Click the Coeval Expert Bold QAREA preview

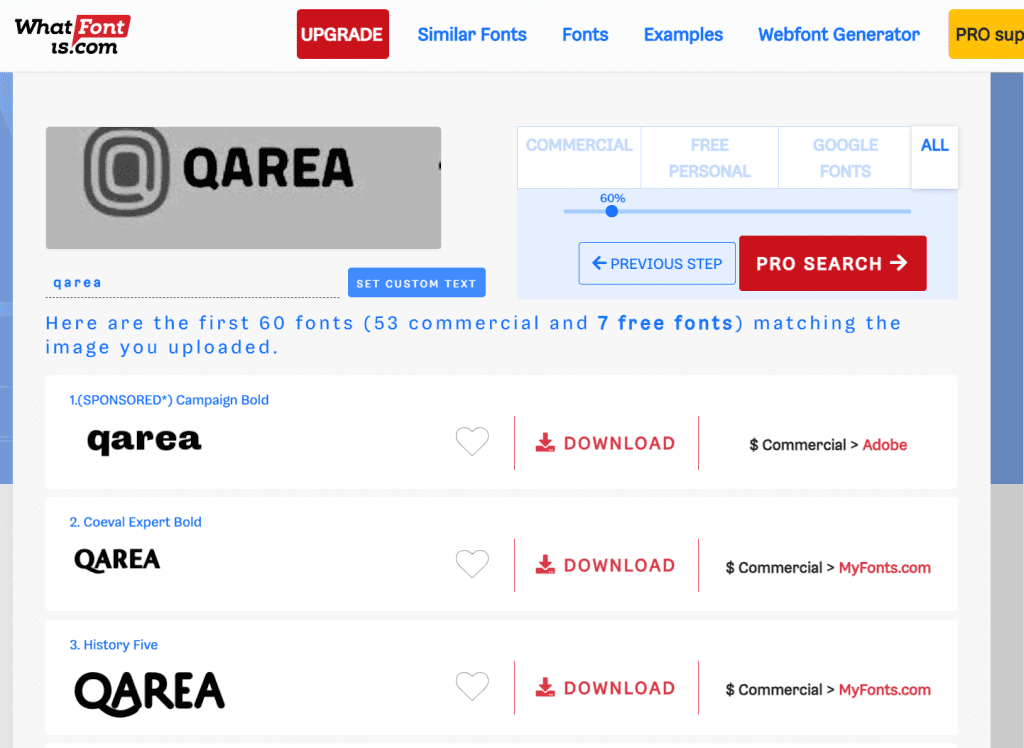coord(117,560)
